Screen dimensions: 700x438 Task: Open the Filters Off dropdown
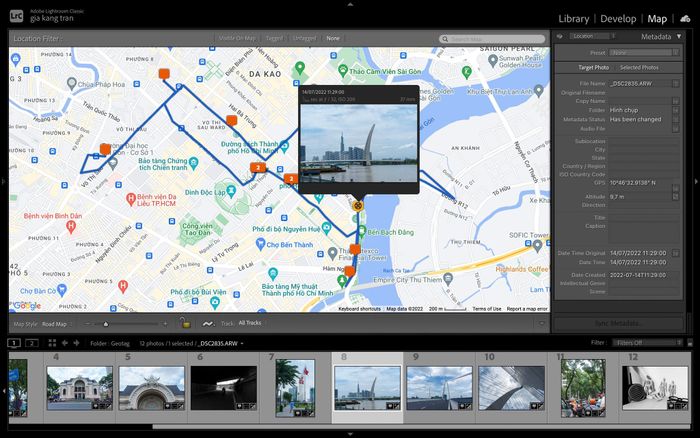tap(647, 342)
